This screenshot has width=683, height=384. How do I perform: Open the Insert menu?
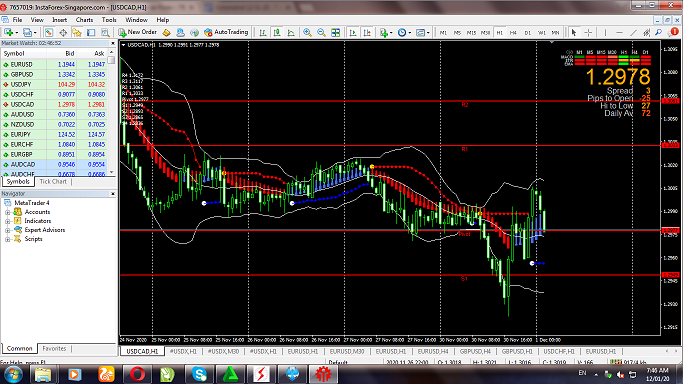[x=60, y=20]
